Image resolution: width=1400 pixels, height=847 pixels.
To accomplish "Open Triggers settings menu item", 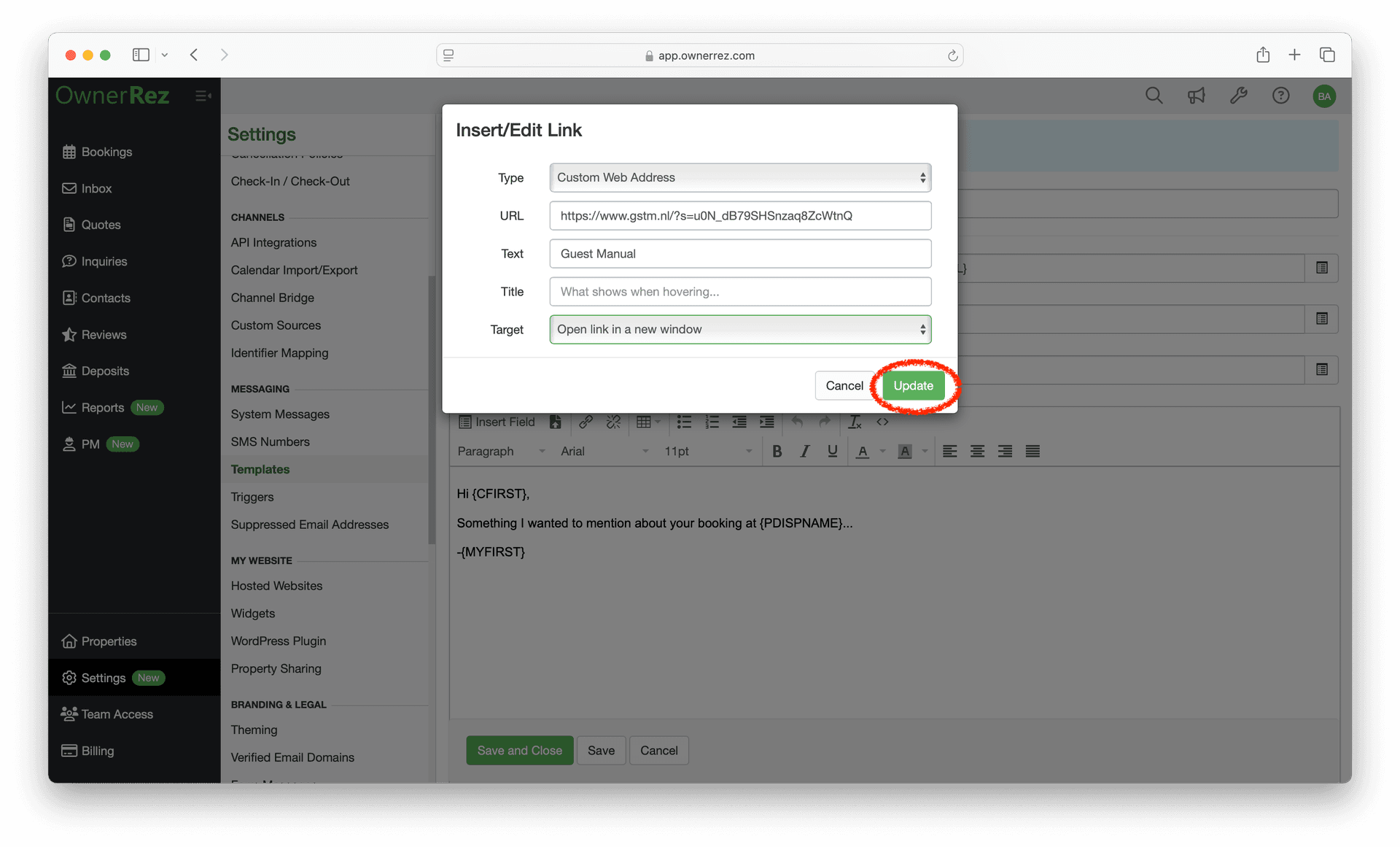I will (251, 496).
